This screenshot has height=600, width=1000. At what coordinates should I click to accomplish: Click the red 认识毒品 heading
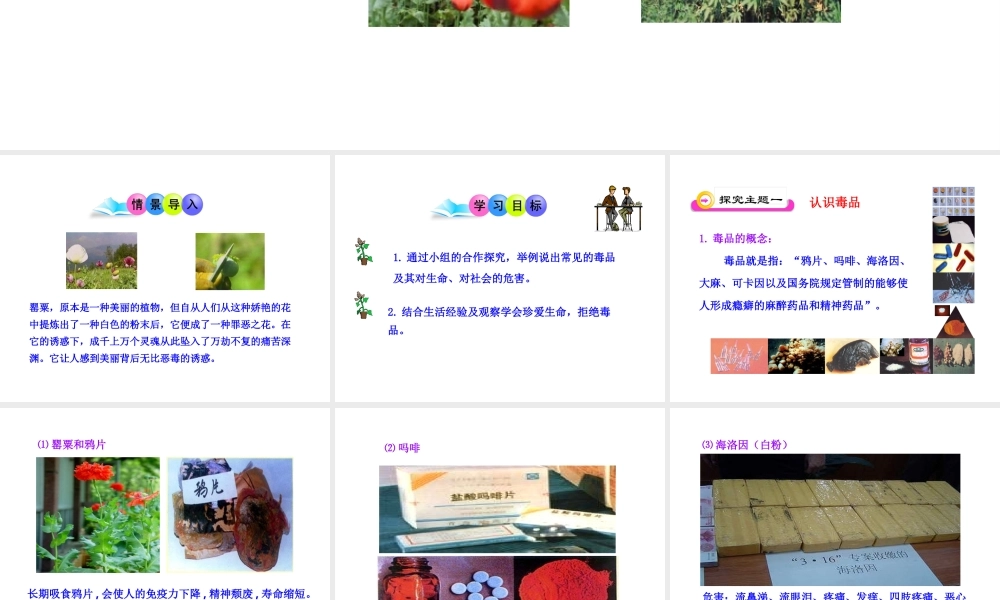pos(835,203)
